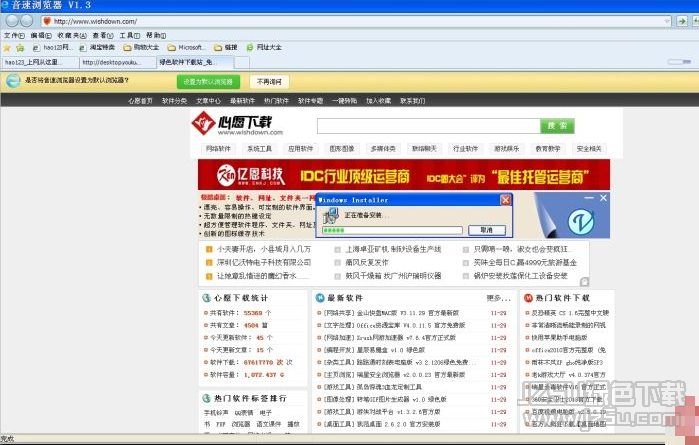Image resolution: width=699 pixels, height=445 pixels.
Task: Open 文章中心 in the dark nav bar
Action: tap(208, 101)
